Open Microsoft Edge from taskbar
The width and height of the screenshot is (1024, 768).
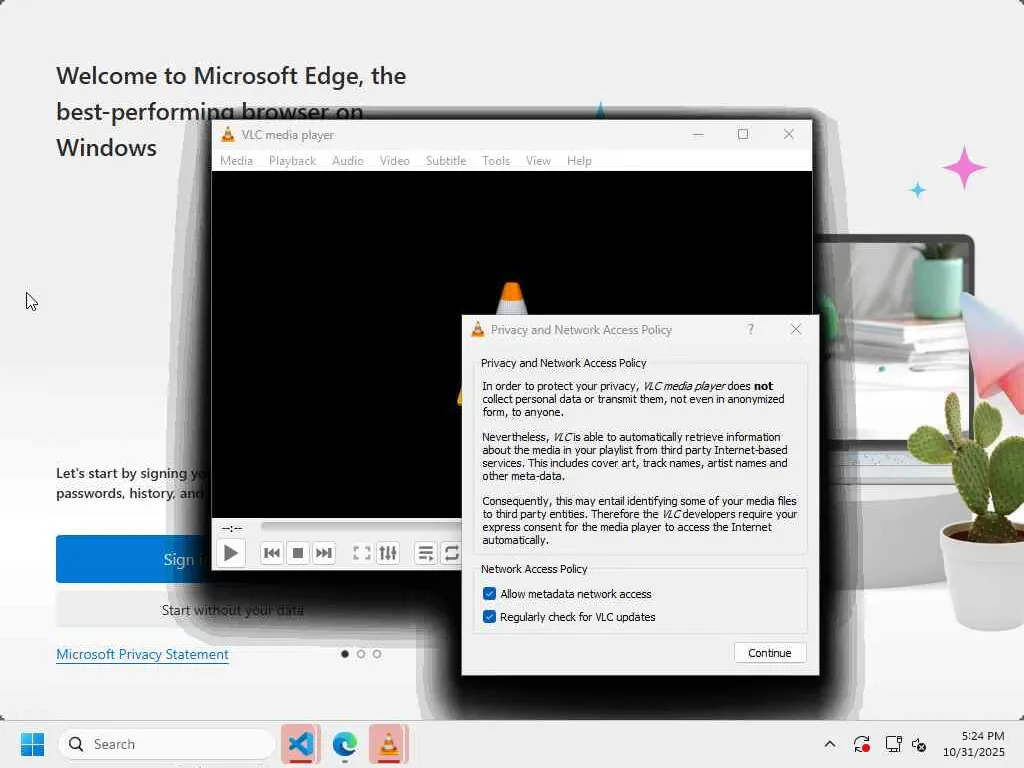[344, 744]
